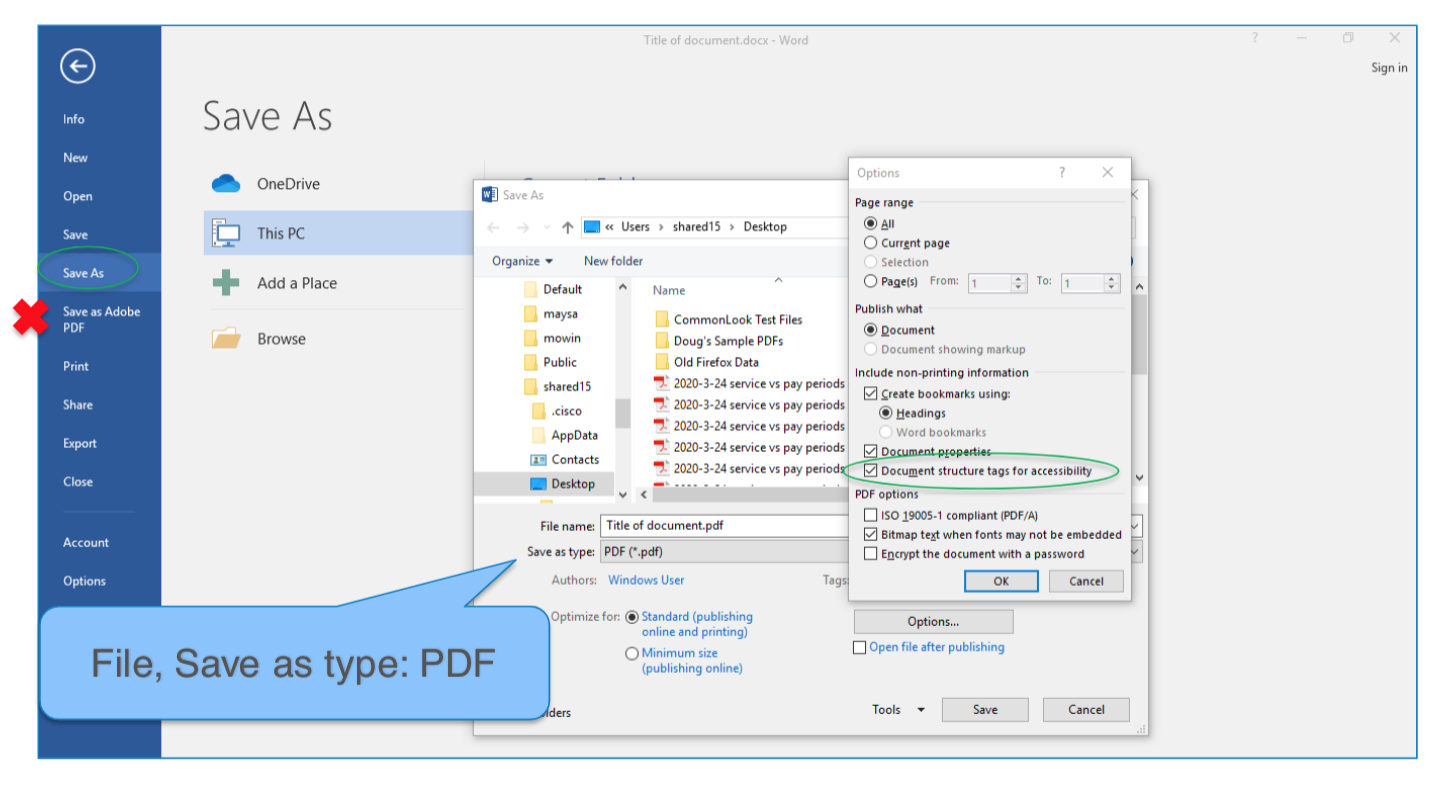Click the Windows User author link
The width and height of the screenshot is (1440, 786).
click(x=646, y=580)
